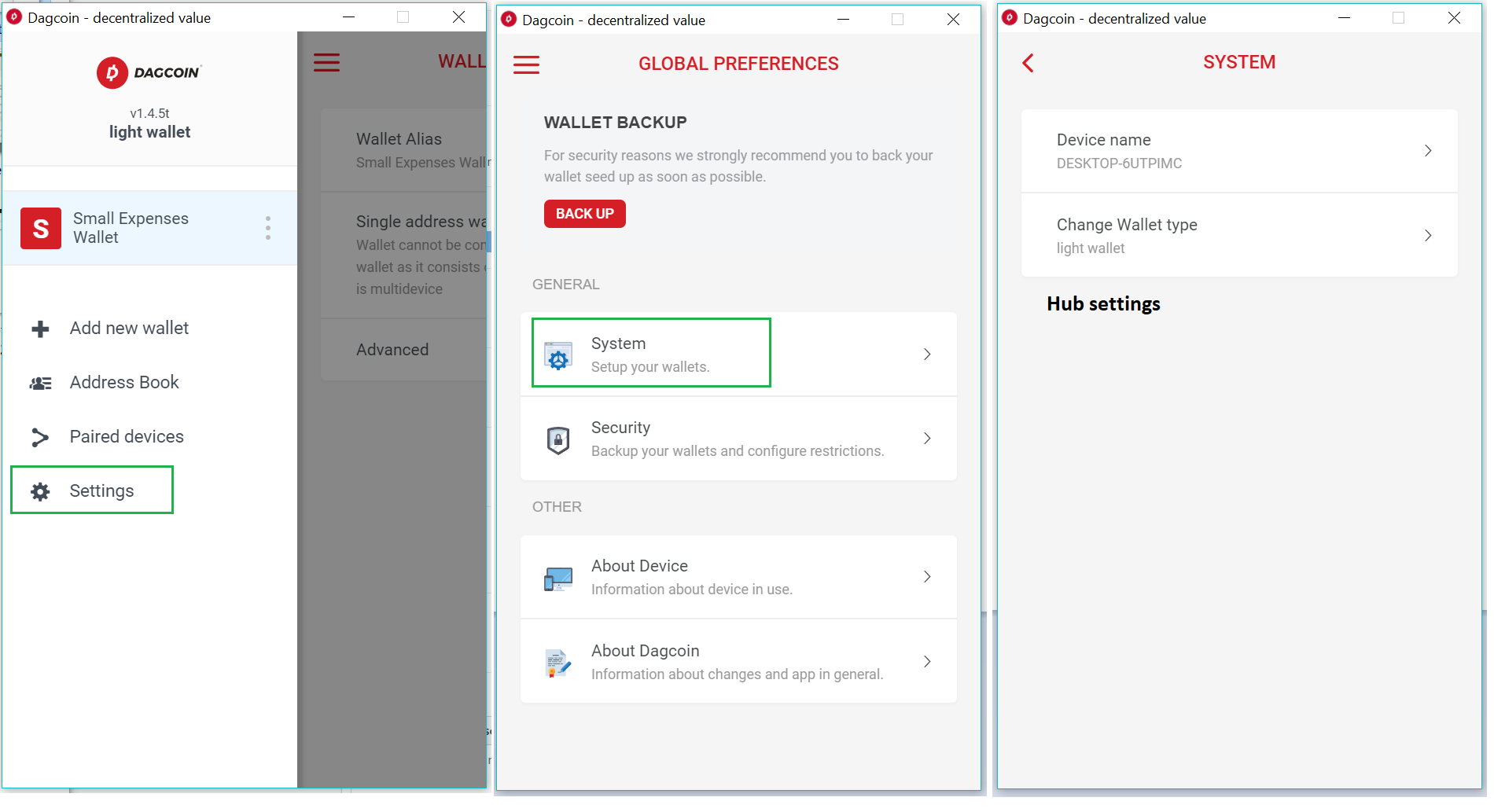
Task: Click the About Dagcoin document icon
Action: 558,663
